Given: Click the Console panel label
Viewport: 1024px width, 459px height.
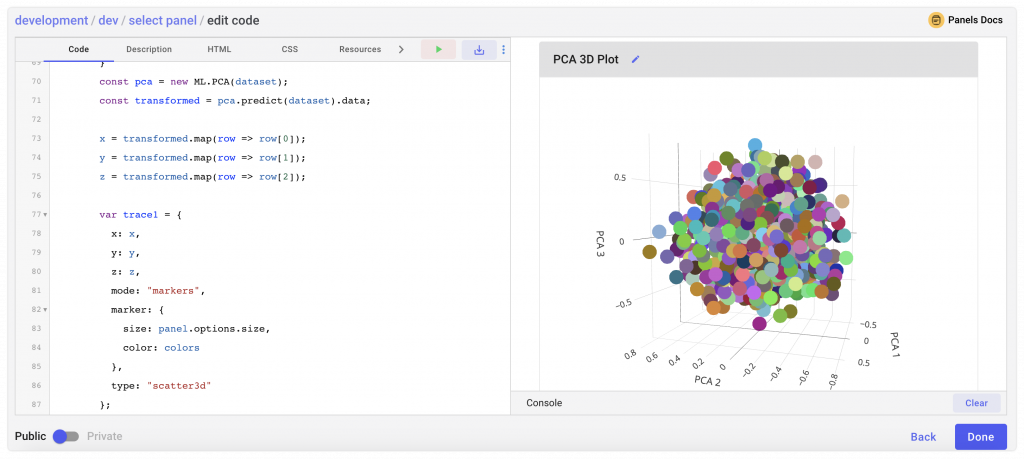Looking at the screenshot, I should (544, 403).
